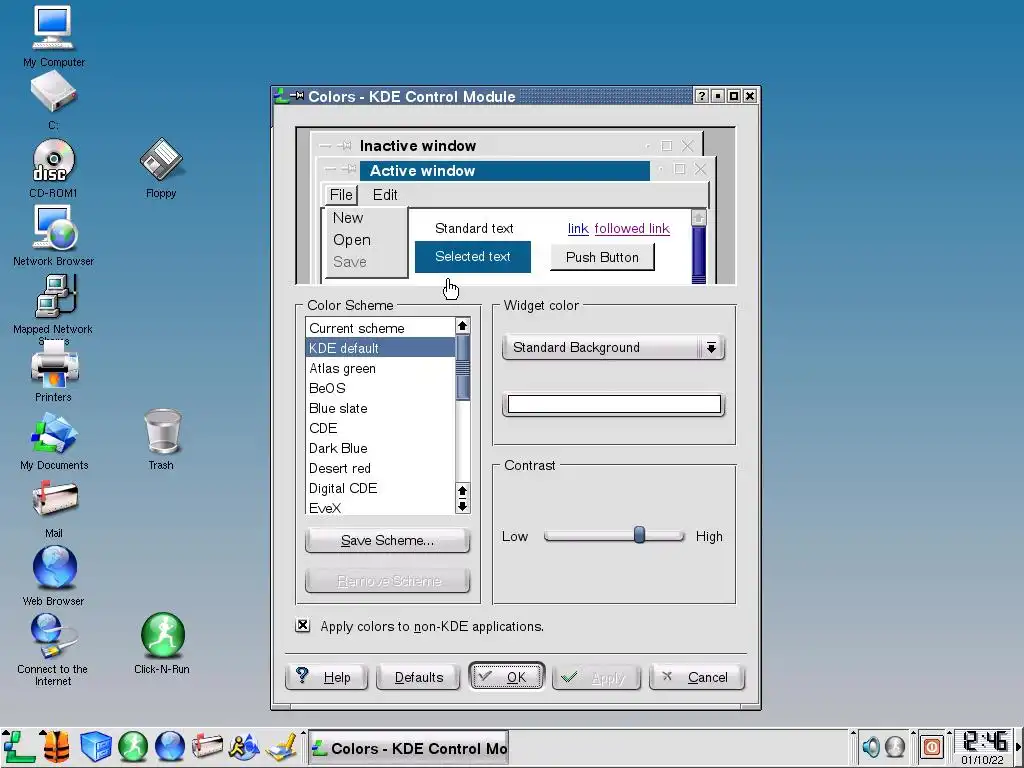Screen dimensions: 1024x768
Task: Click the gray globe tray icon
Action: pyautogui.click(x=895, y=746)
